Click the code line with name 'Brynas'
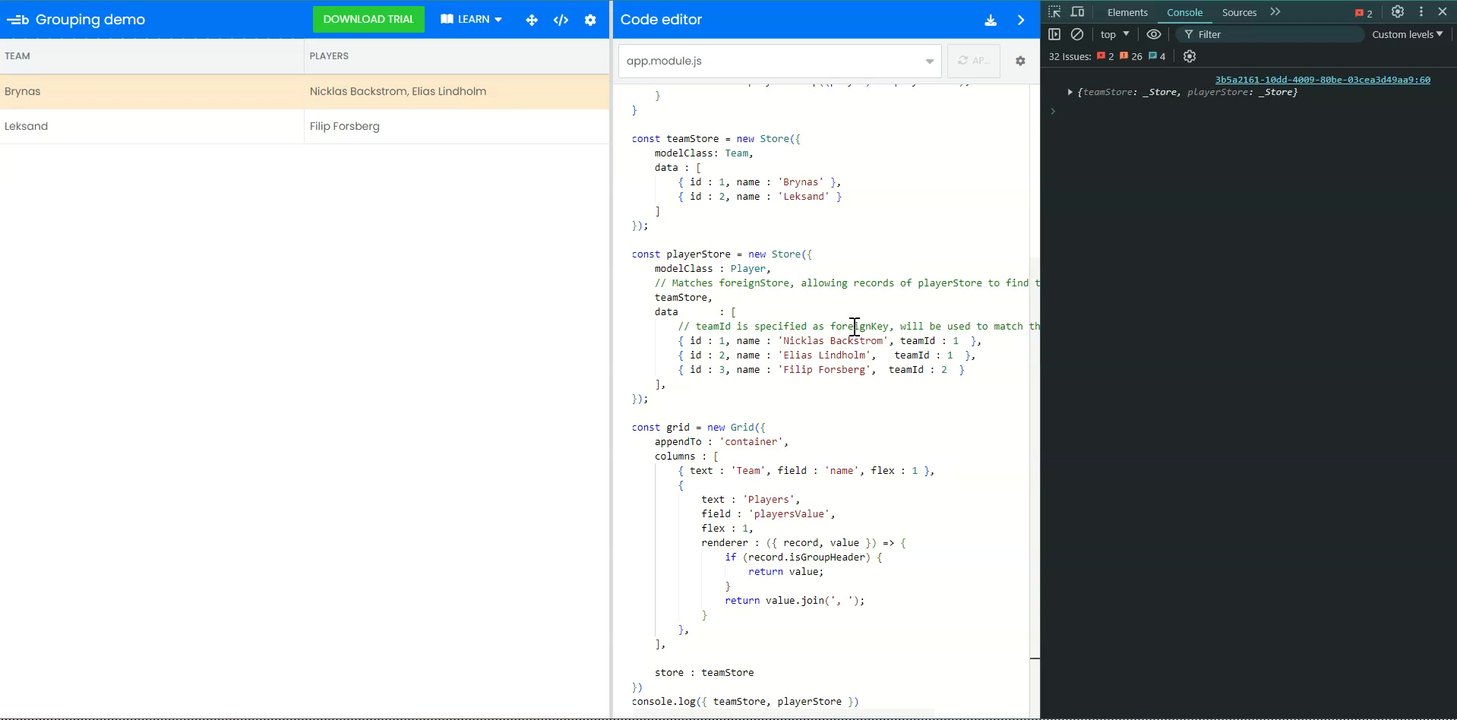Viewport: 1457px width, 720px height. [x=759, y=182]
